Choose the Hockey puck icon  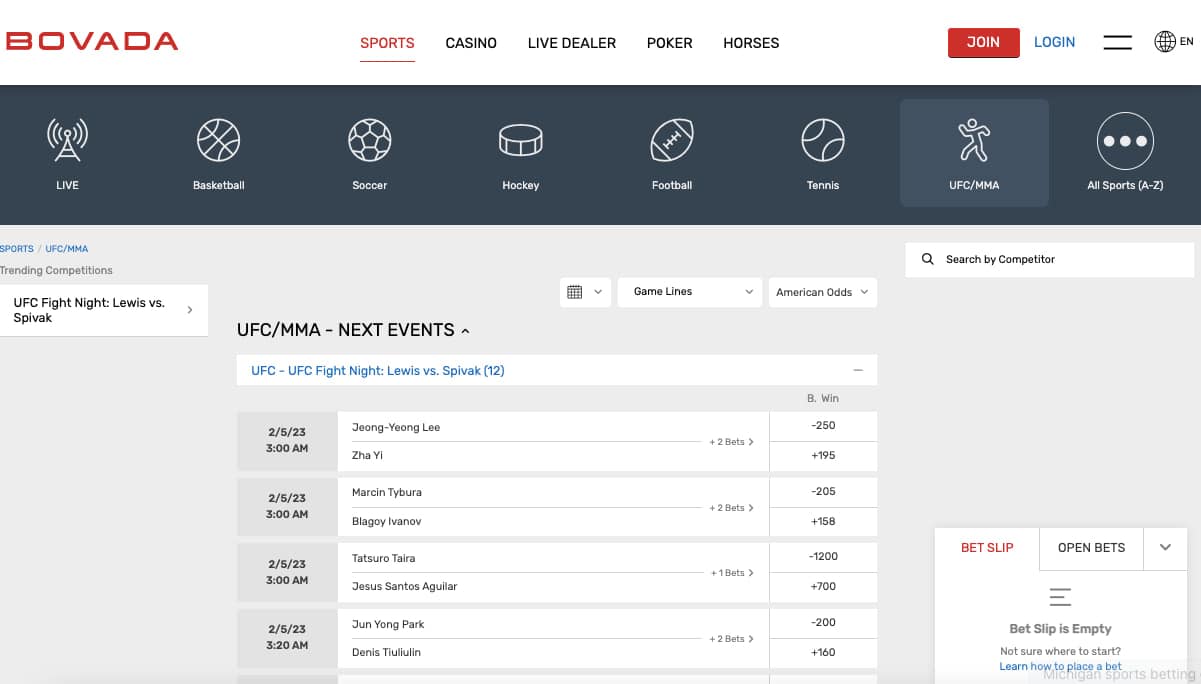point(520,140)
